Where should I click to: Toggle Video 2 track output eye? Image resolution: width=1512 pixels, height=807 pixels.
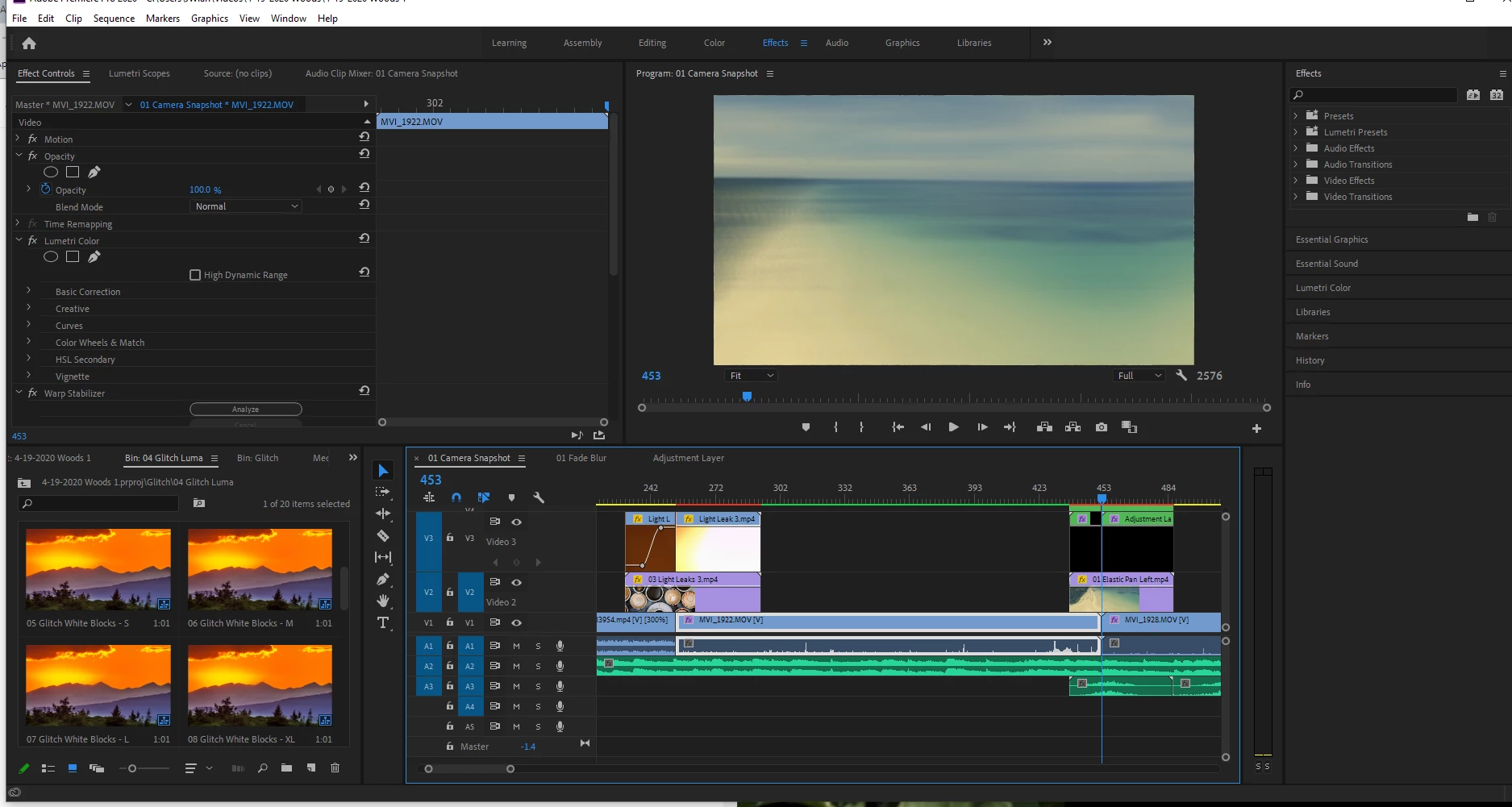point(516,582)
